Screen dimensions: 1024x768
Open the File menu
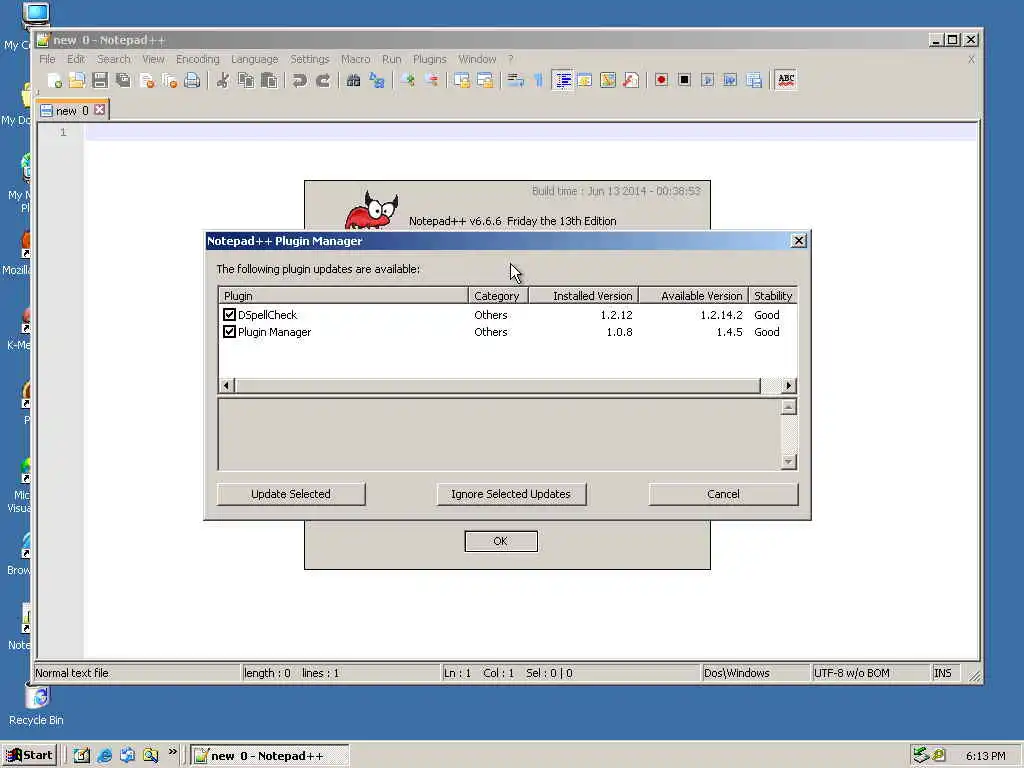47,59
